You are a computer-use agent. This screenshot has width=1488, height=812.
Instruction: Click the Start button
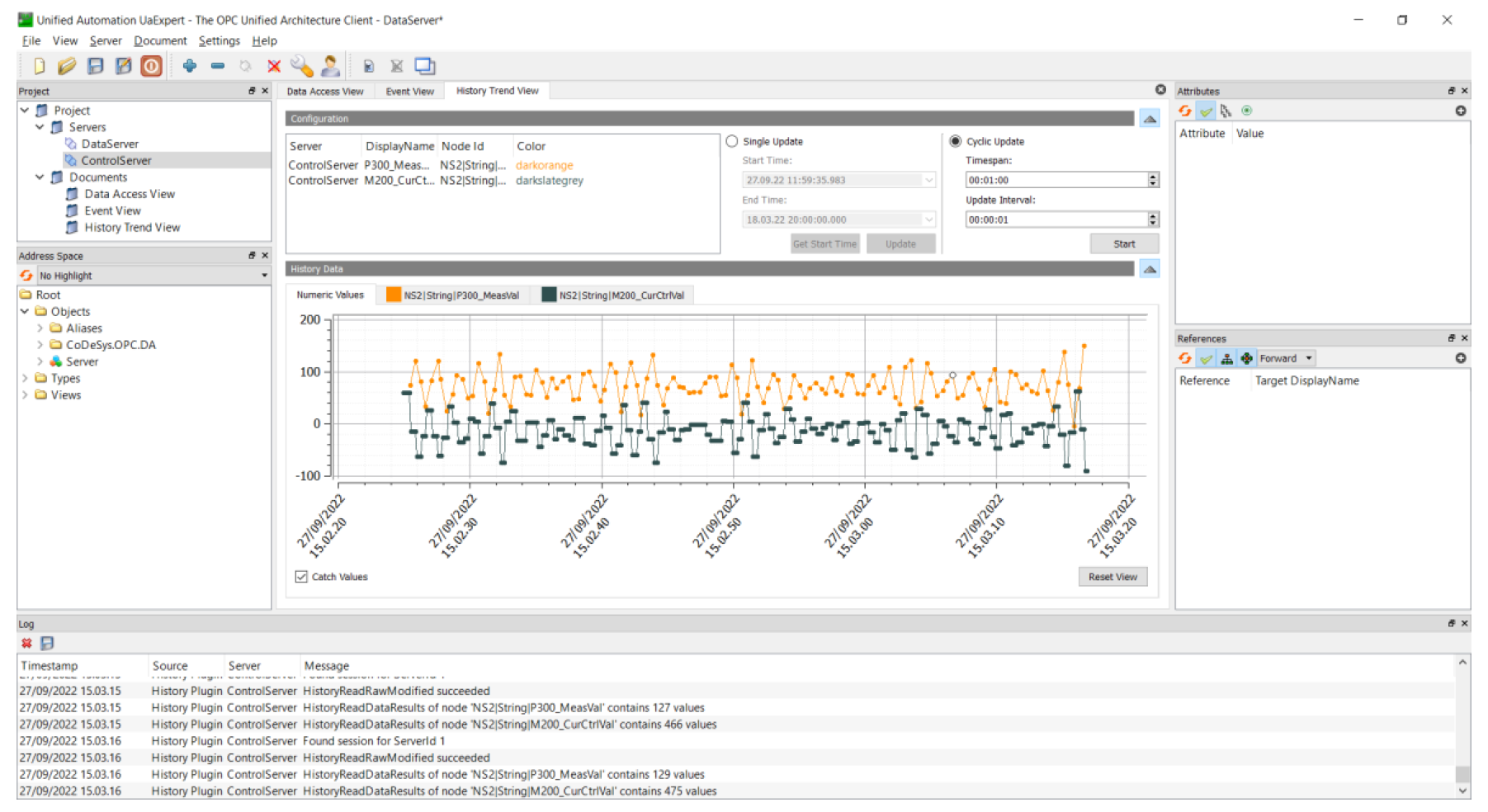pyautogui.click(x=1124, y=244)
